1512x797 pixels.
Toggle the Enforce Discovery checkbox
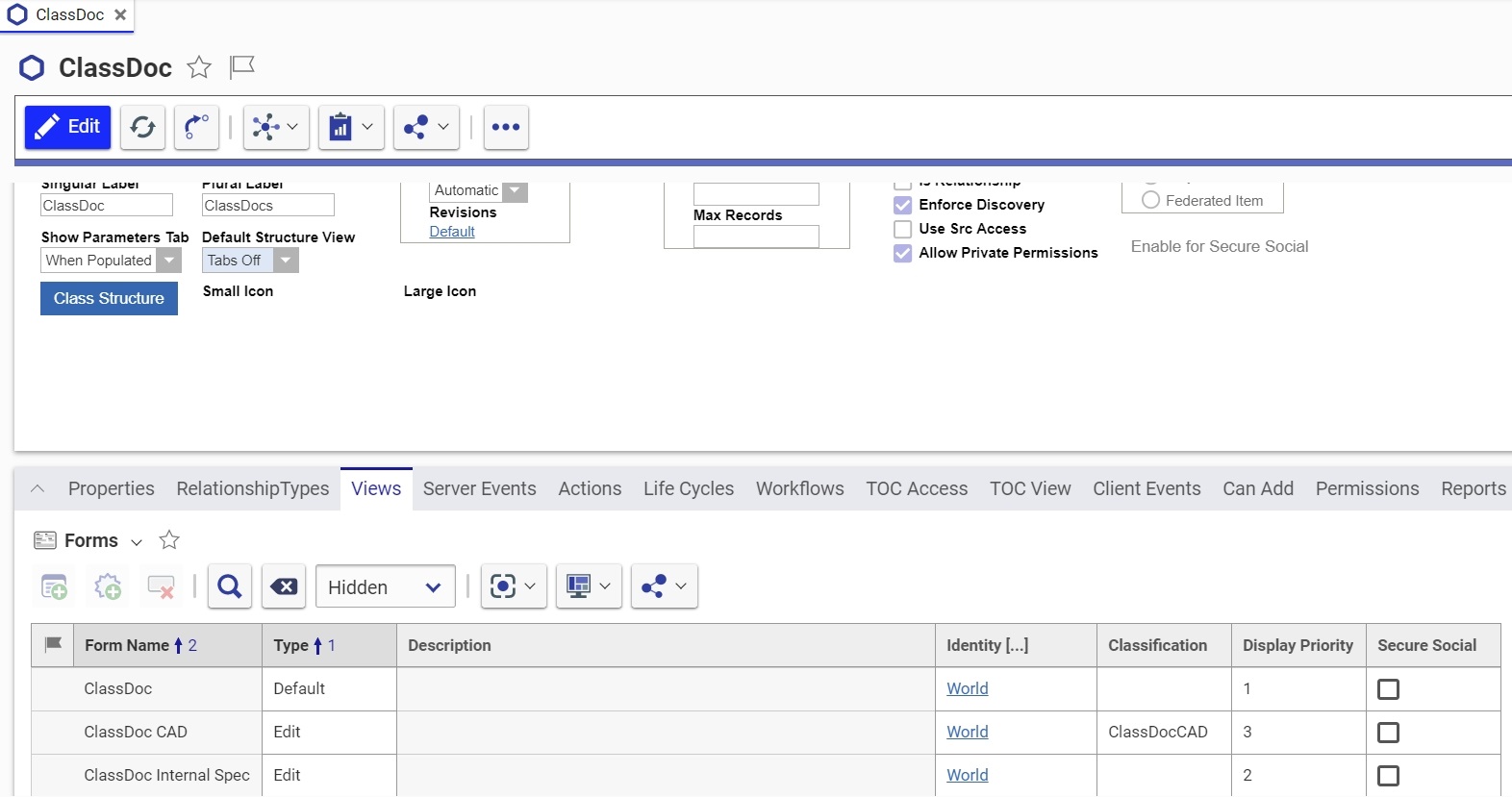[x=903, y=205]
